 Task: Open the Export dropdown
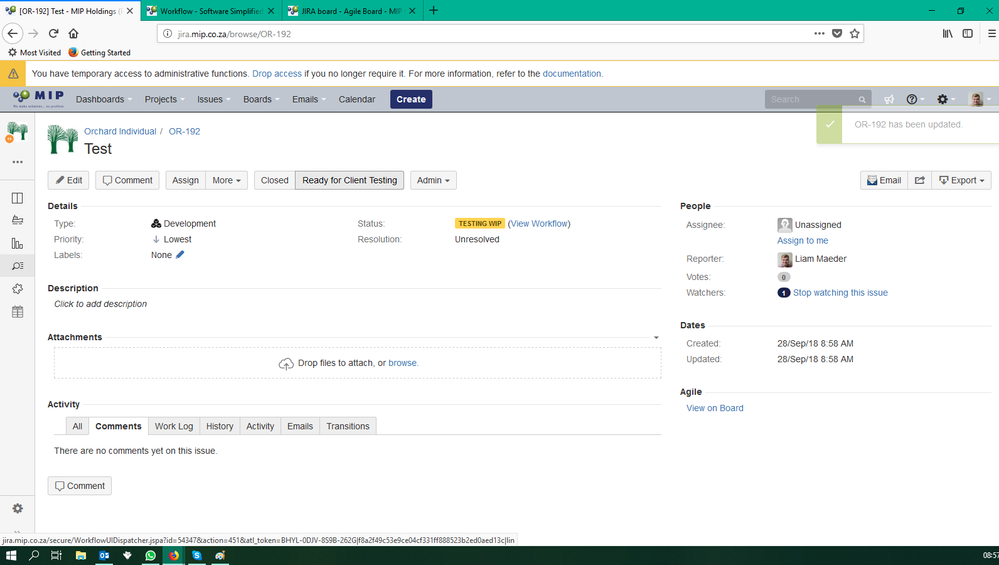tap(961, 180)
